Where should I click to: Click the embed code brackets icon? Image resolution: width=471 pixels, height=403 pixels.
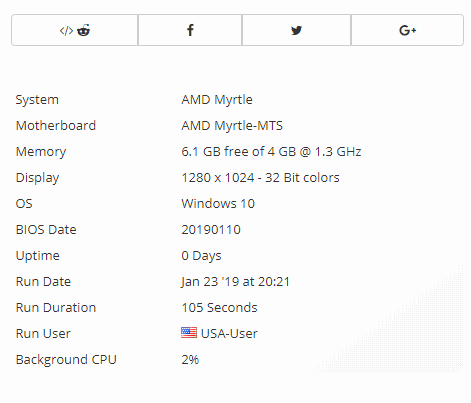66,31
